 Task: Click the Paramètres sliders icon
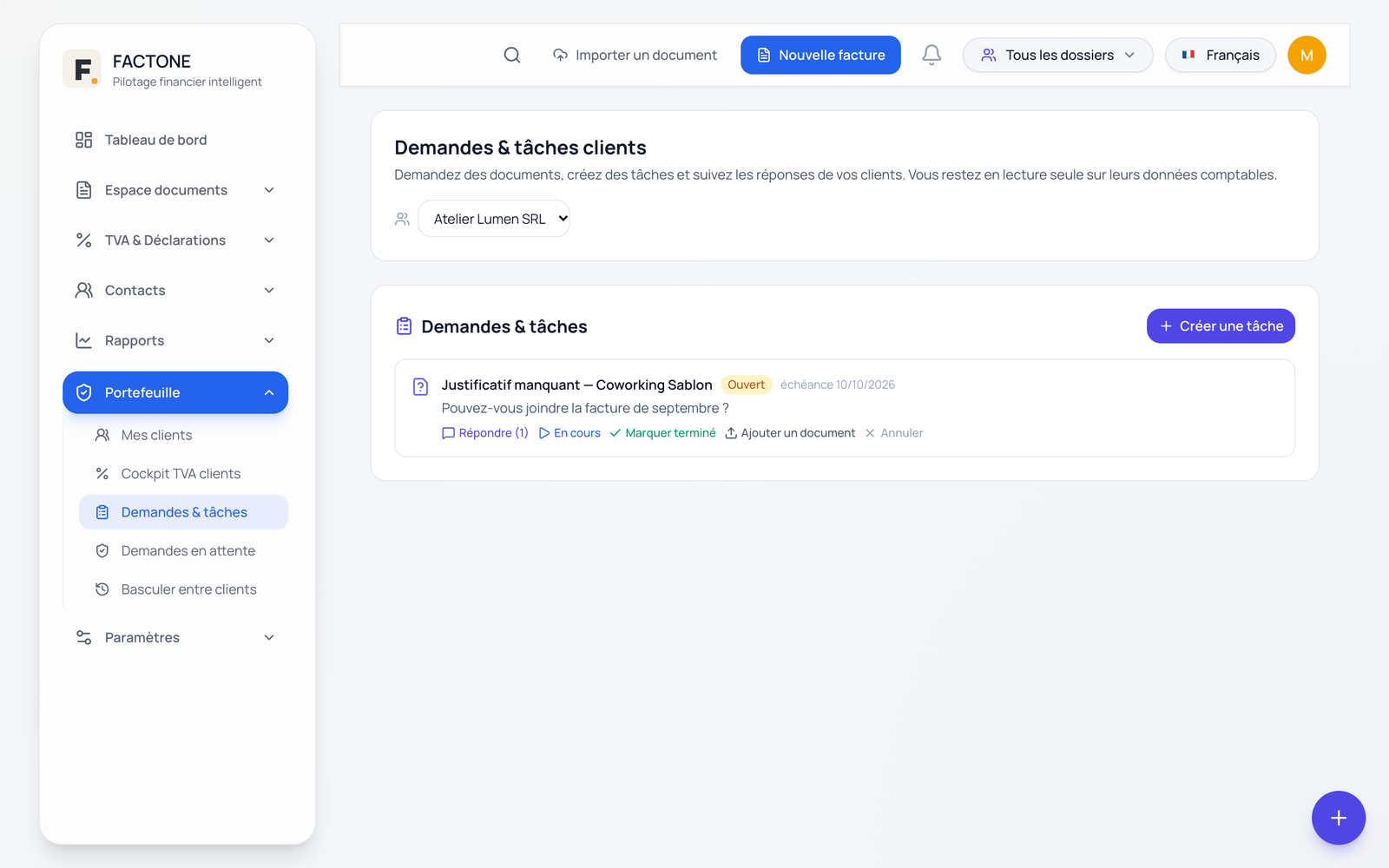(x=83, y=637)
